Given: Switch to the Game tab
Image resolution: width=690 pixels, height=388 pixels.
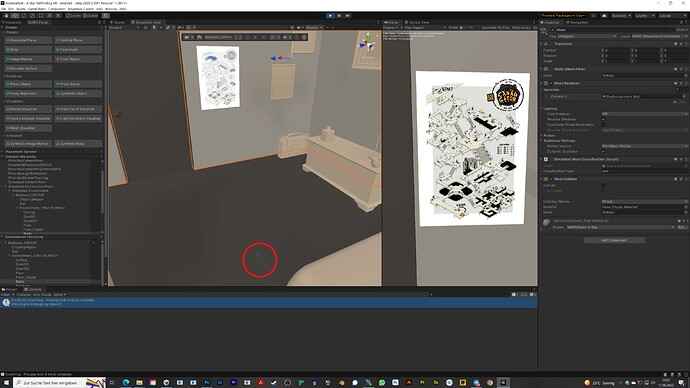Looking at the screenshot, I should tap(392, 22).
